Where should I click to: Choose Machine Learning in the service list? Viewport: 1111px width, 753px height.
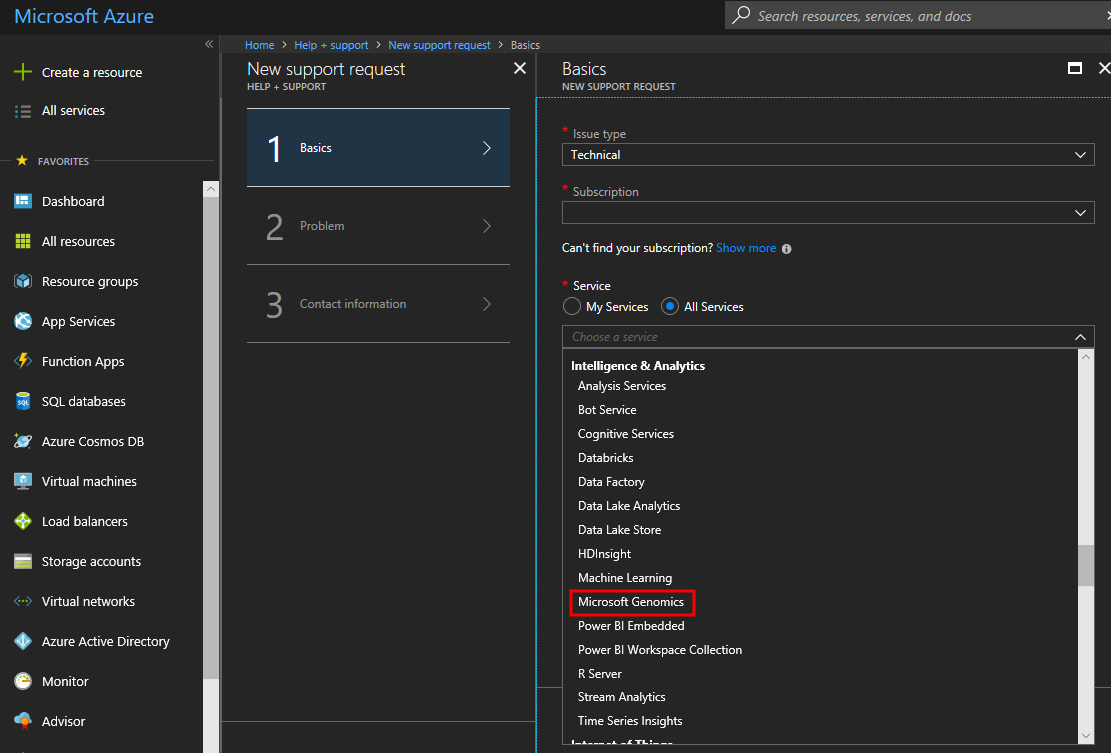tap(625, 578)
